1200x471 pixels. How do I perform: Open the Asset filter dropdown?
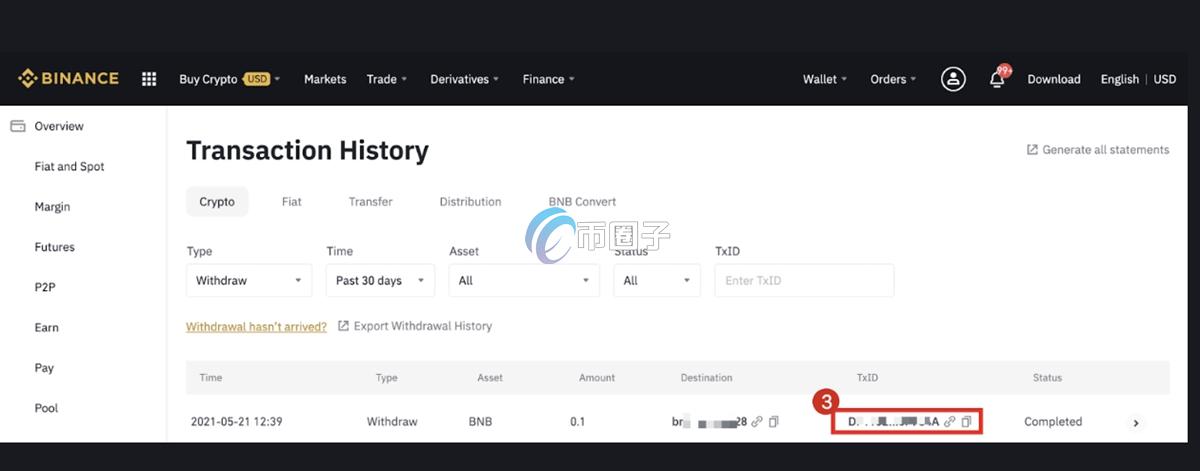(x=523, y=281)
